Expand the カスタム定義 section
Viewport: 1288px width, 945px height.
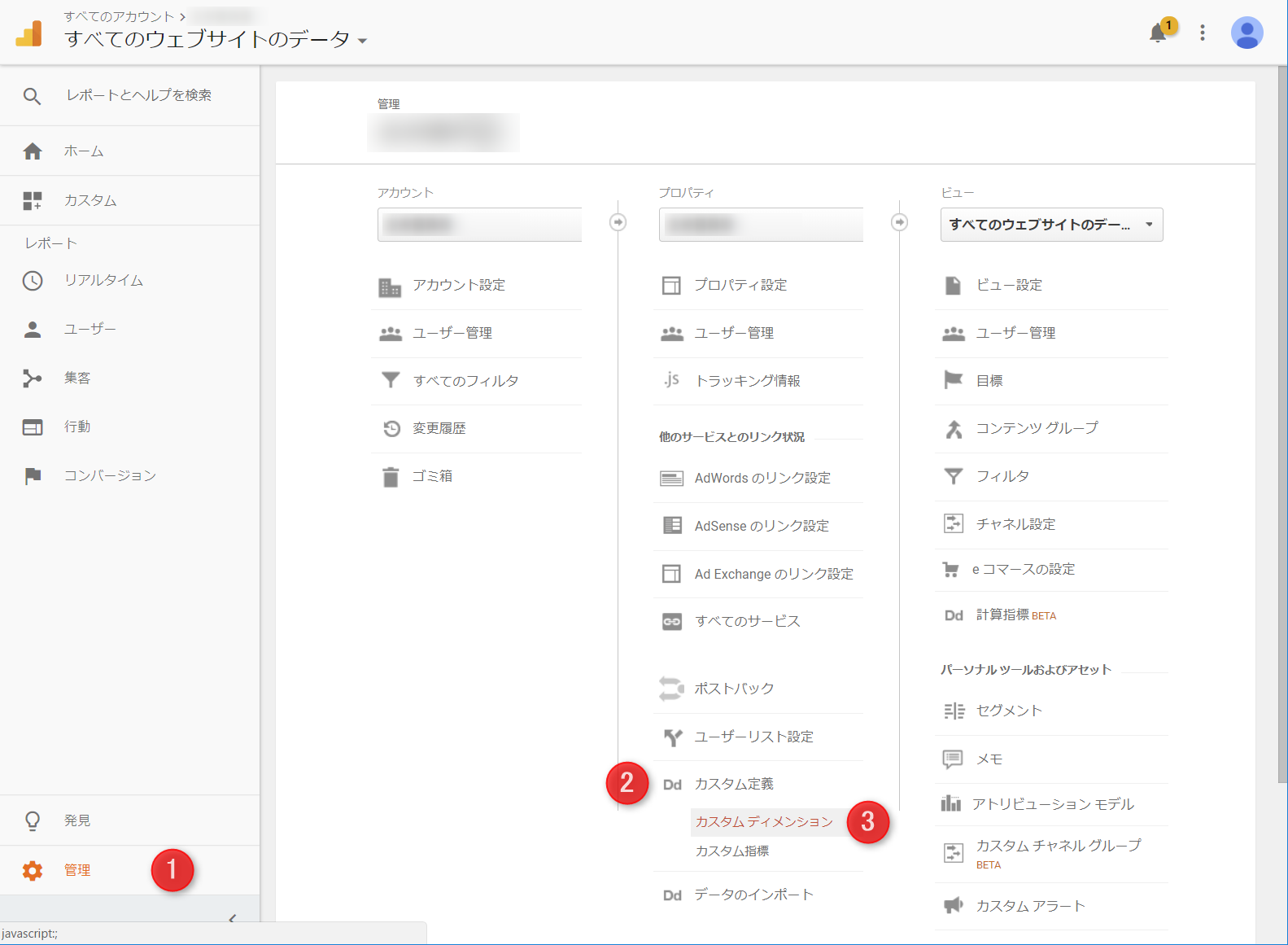733,784
